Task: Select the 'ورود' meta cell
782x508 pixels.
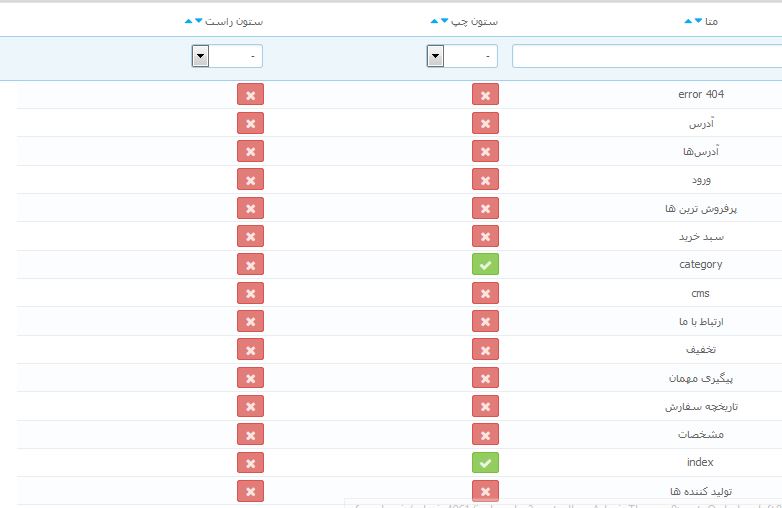Action: [701, 180]
